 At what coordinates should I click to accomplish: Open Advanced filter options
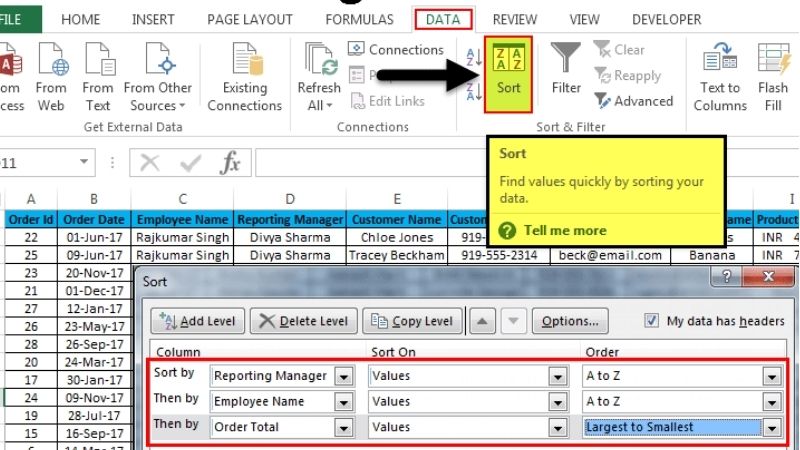point(634,101)
